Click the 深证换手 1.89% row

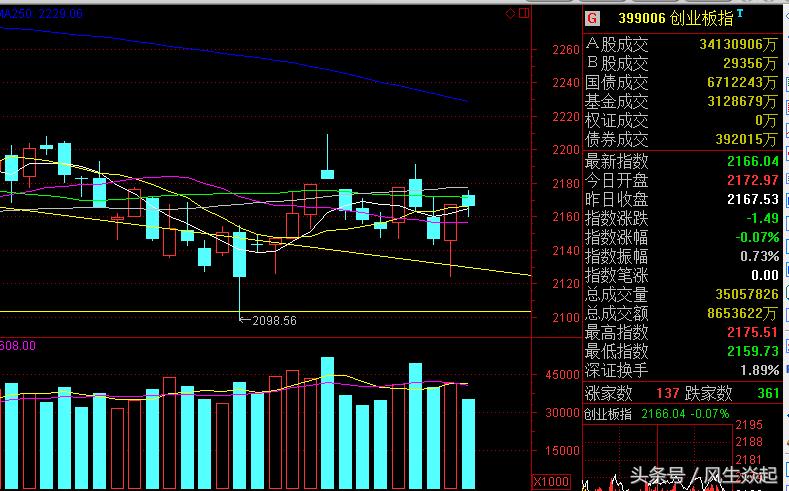[x=681, y=370]
